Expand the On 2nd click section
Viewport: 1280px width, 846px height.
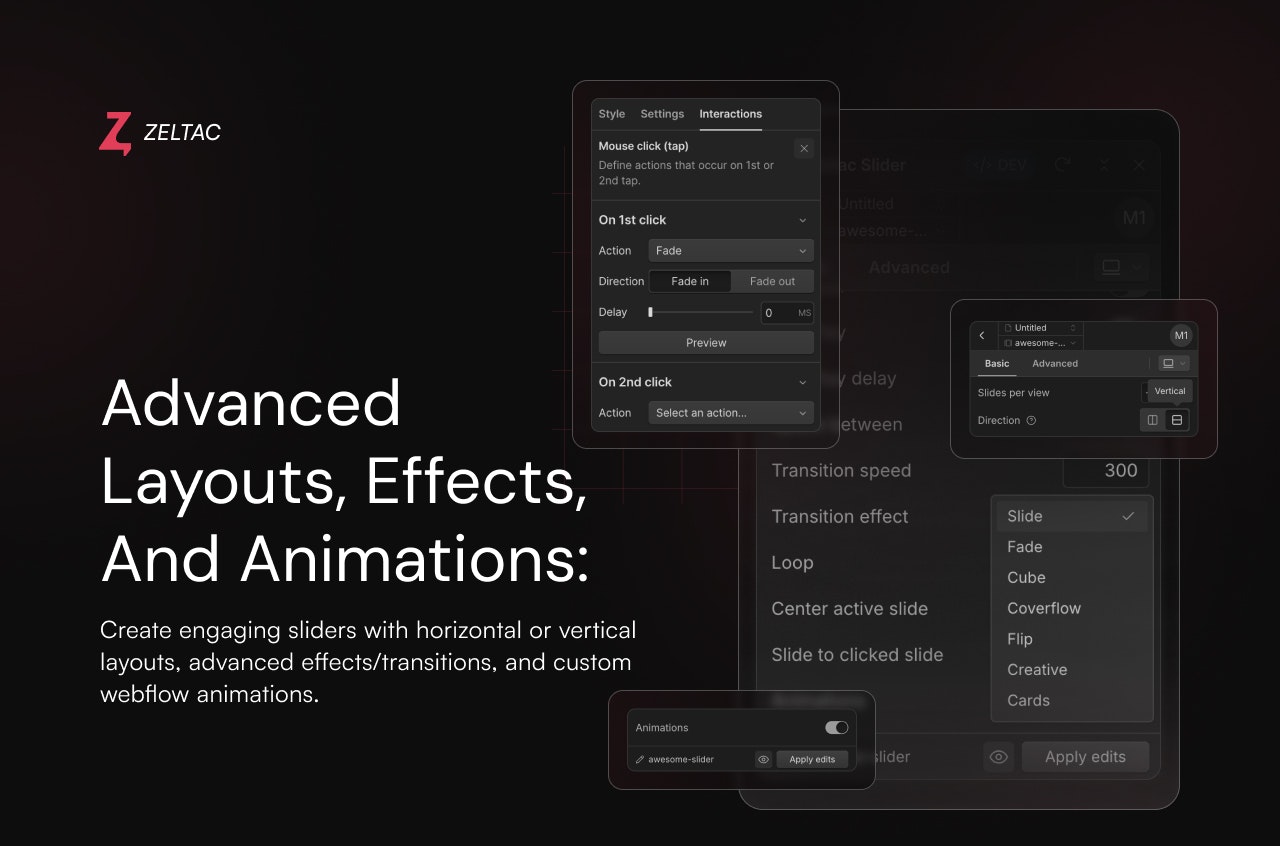tap(802, 382)
